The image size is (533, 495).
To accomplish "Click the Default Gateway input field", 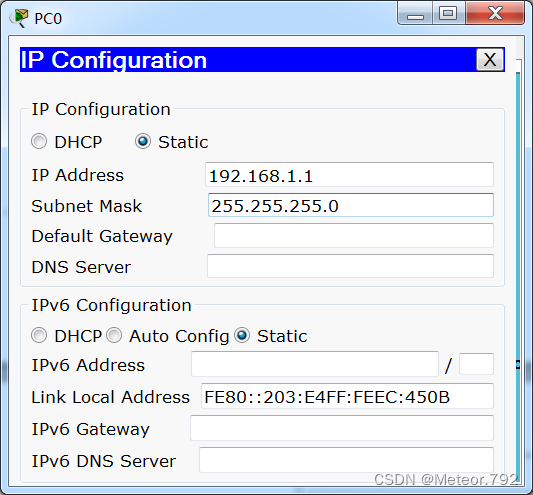I will 354,236.
